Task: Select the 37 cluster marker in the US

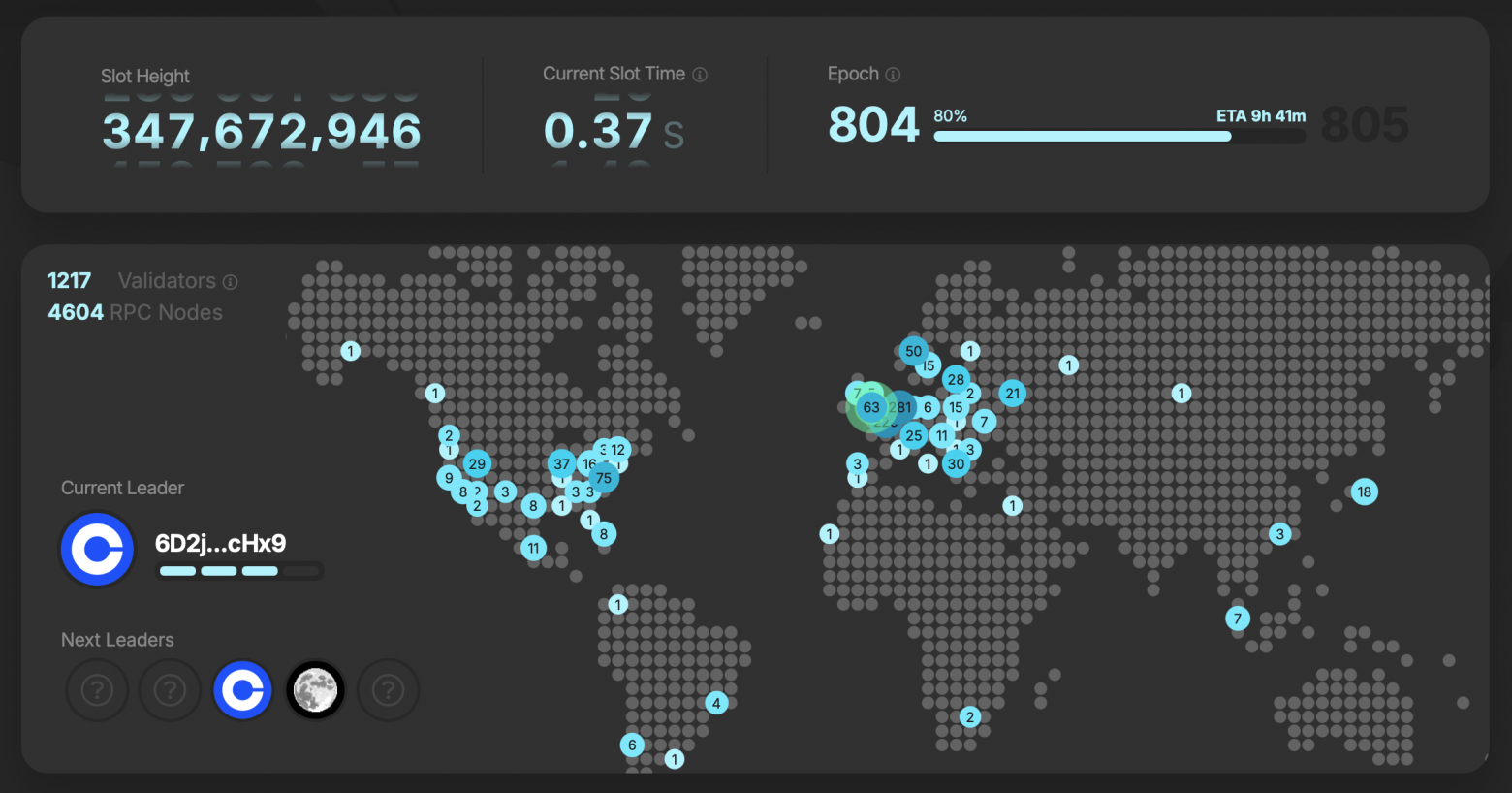Action: click(562, 463)
